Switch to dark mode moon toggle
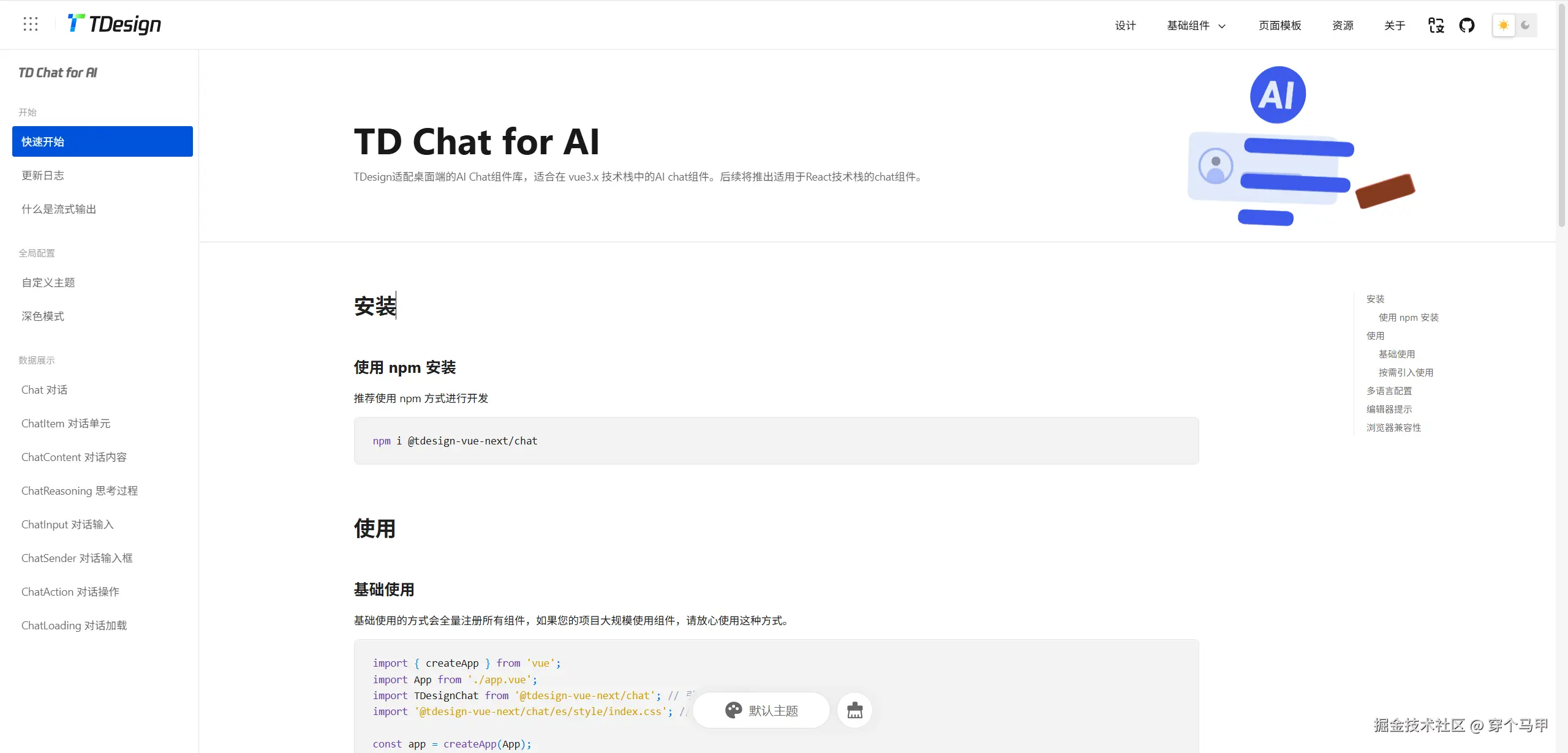This screenshot has width=1568, height=753. coord(1526,25)
